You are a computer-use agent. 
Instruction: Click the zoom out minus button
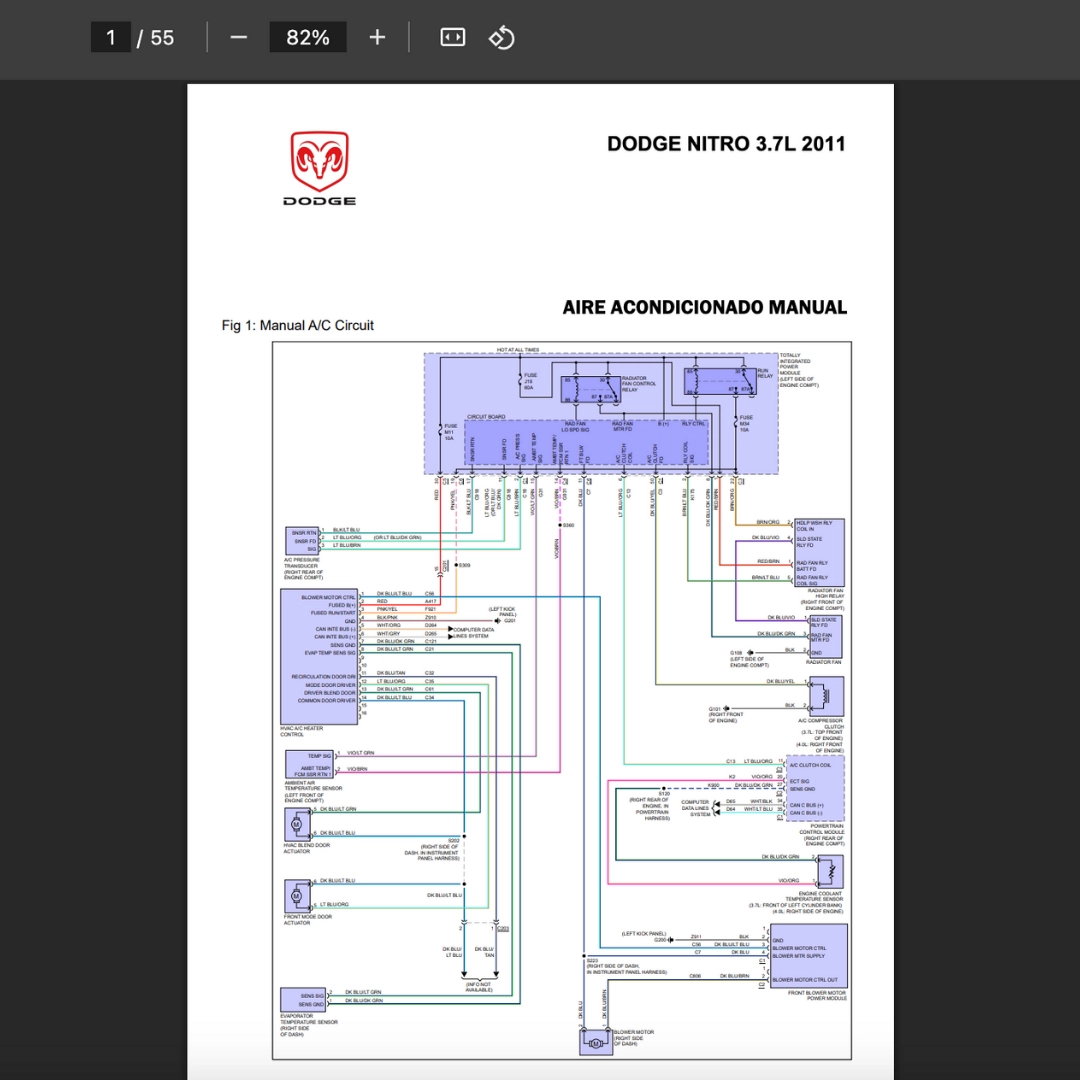(238, 37)
